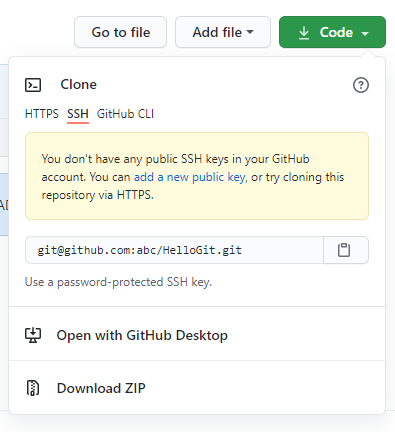The height and width of the screenshot is (432, 395).
Task: Click the GitHub Desktop monitor icon
Action: click(x=33, y=335)
